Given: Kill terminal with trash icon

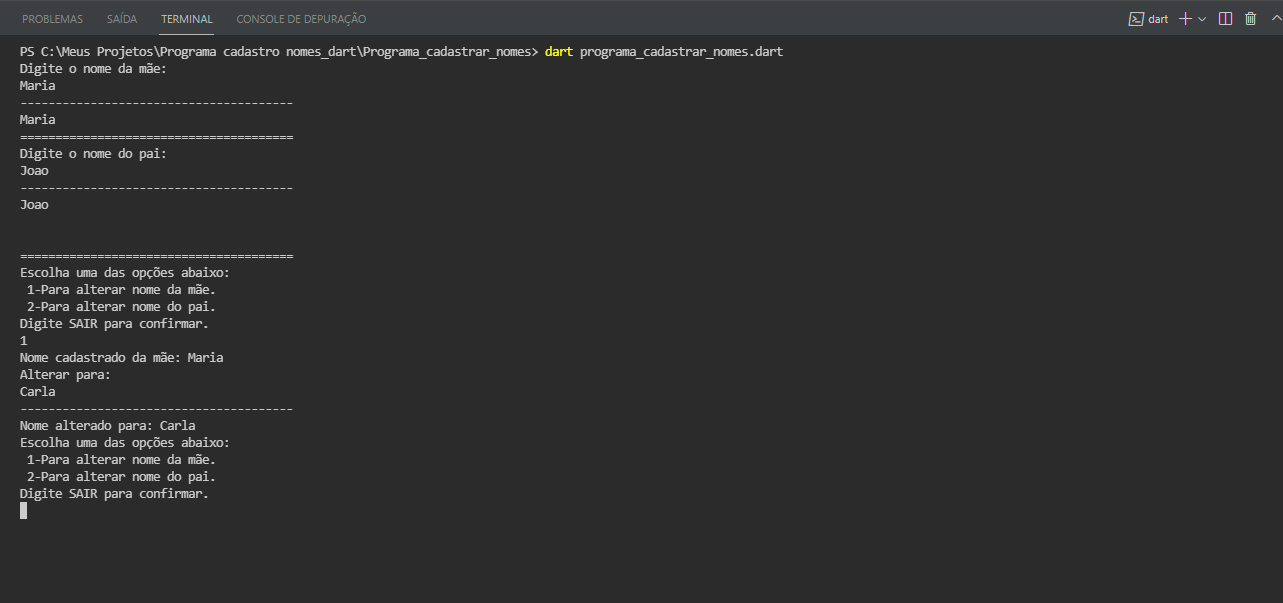Looking at the screenshot, I should 1250,19.
